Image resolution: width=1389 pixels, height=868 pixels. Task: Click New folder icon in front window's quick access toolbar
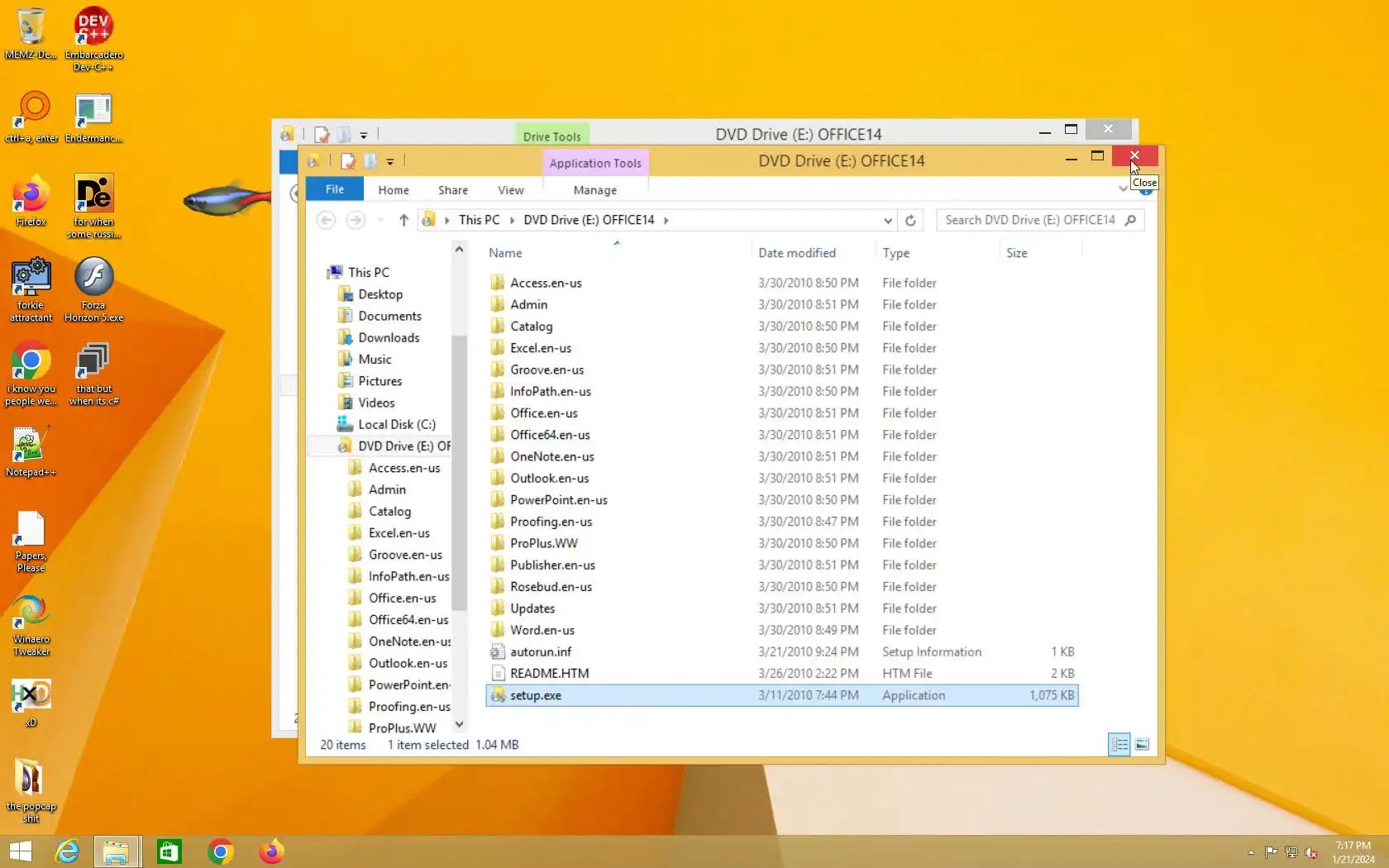370,161
